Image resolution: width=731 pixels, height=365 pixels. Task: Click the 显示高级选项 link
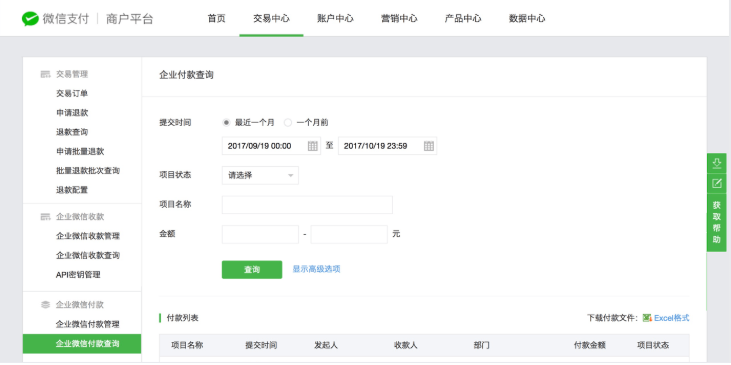316,269
